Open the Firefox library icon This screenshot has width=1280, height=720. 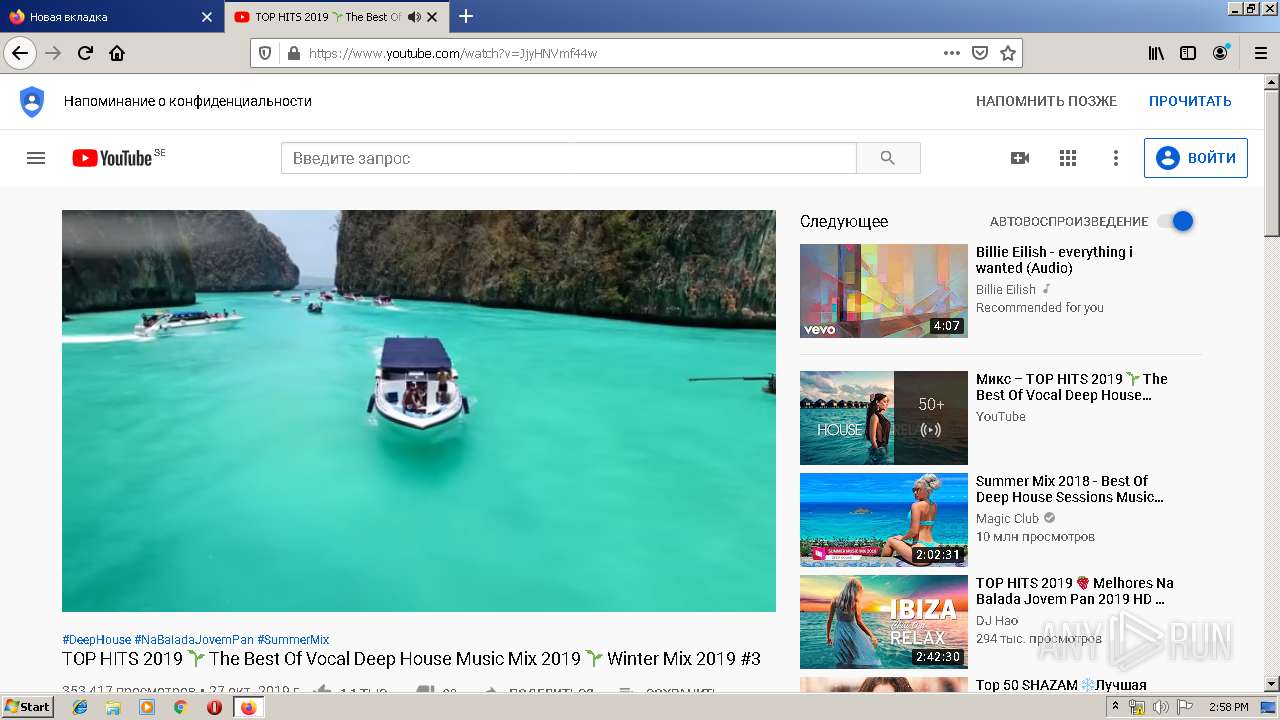pyautogui.click(x=1156, y=53)
